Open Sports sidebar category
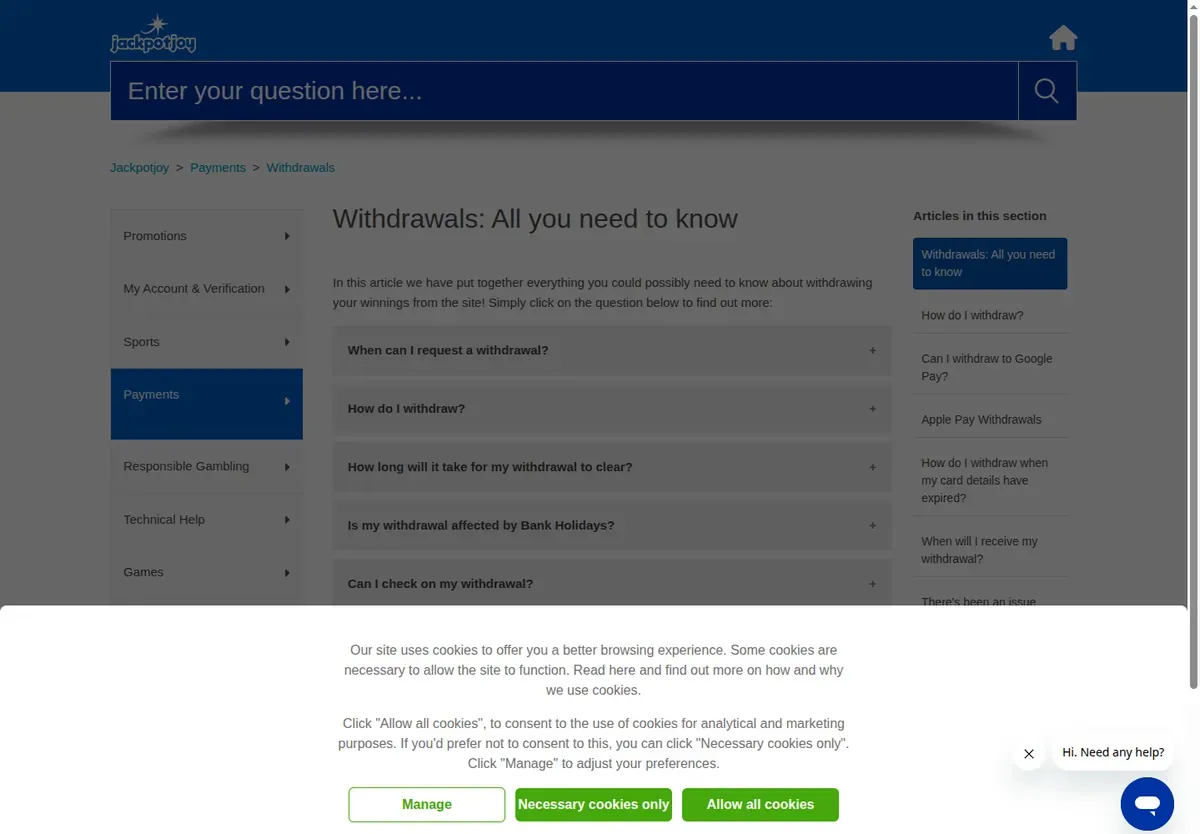Screen dimensions: 1200x834 point(206,342)
